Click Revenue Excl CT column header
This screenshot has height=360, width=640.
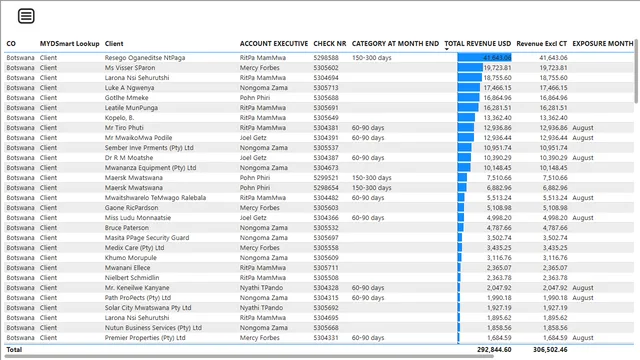pyautogui.click(x=542, y=44)
